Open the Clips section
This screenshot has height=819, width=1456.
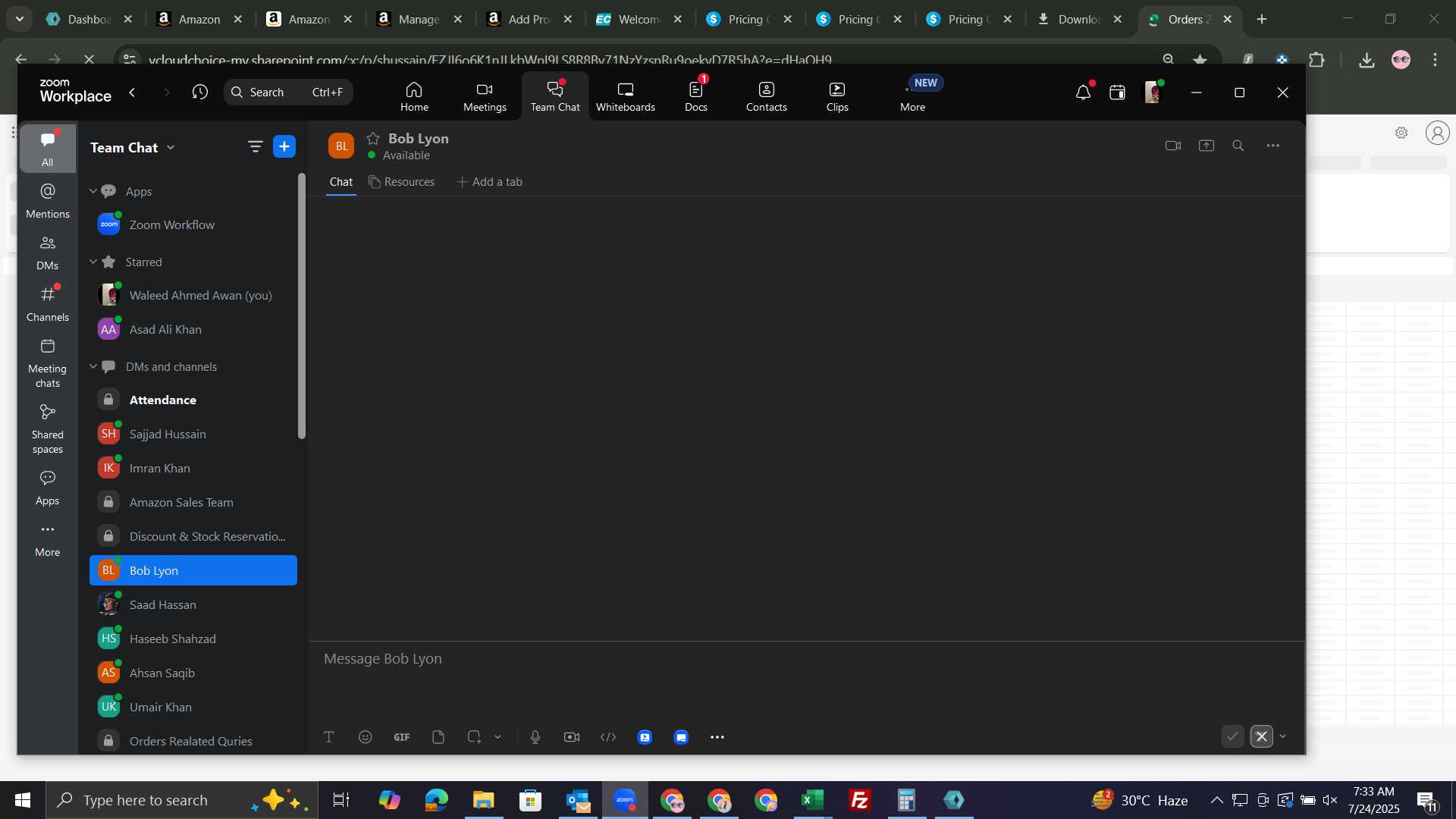pos(837,96)
